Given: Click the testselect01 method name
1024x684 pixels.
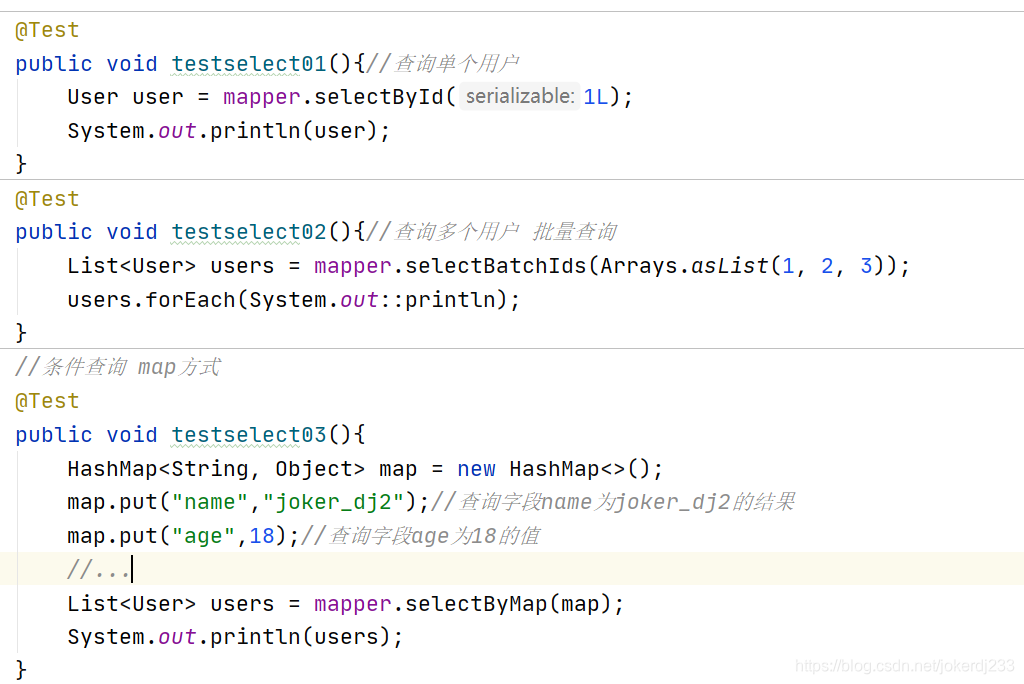Looking at the screenshot, I should (249, 64).
